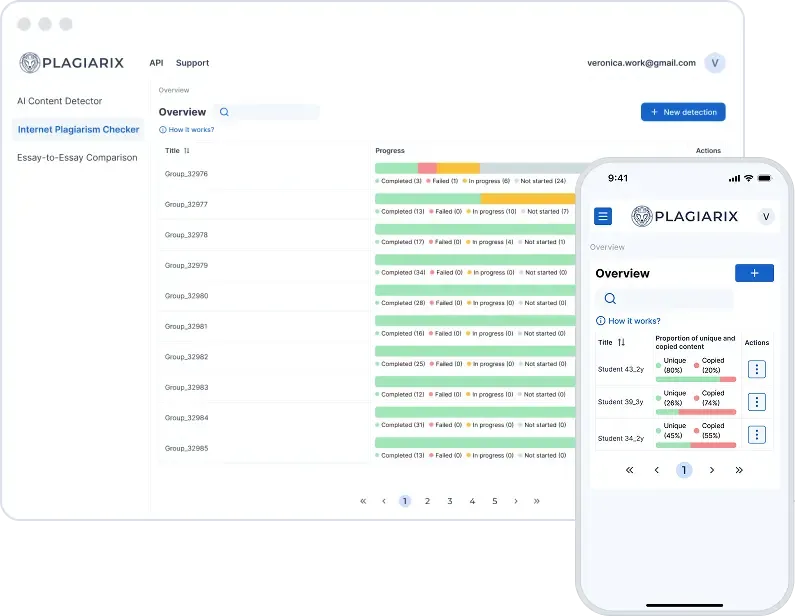Go to next page on phone pagination

coord(712,470)
